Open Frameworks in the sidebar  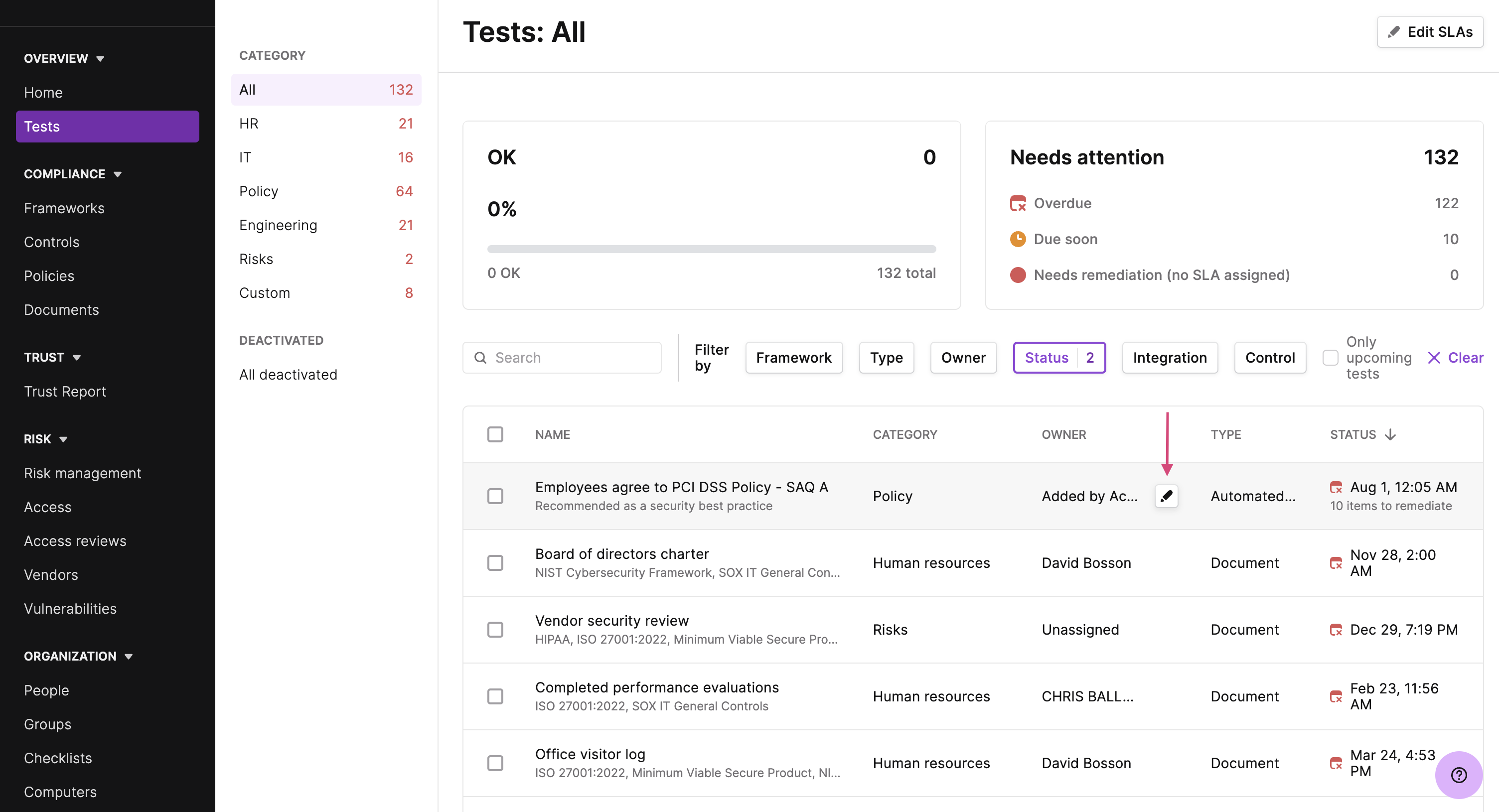pyautogui.click(x=64, y=208)
